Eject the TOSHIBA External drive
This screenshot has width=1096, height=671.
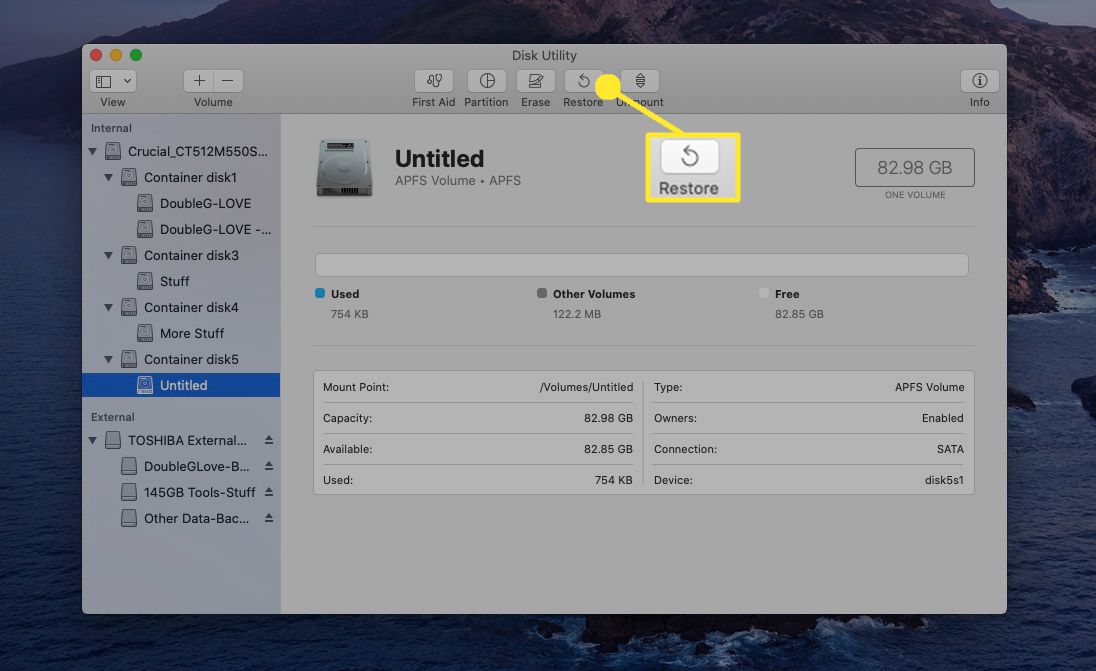tap(269, 441)
